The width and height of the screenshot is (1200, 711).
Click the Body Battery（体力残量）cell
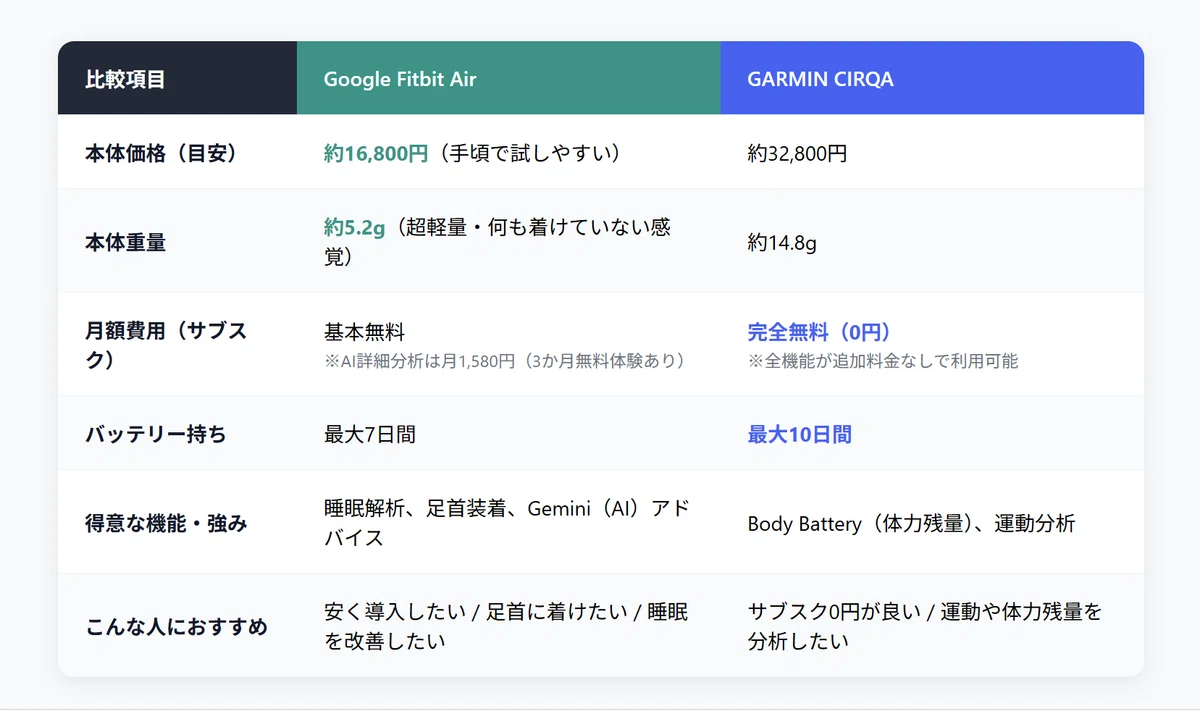click(x=932, y=523)
